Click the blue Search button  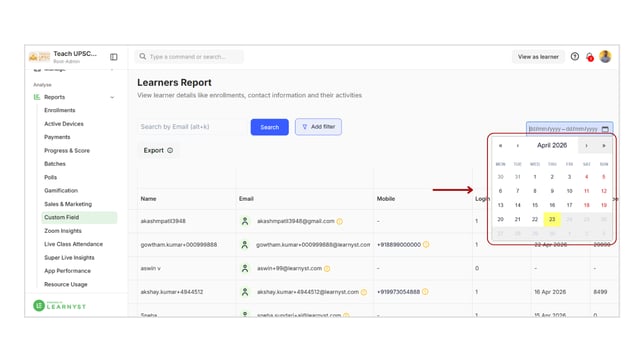[x=269, y=127]
